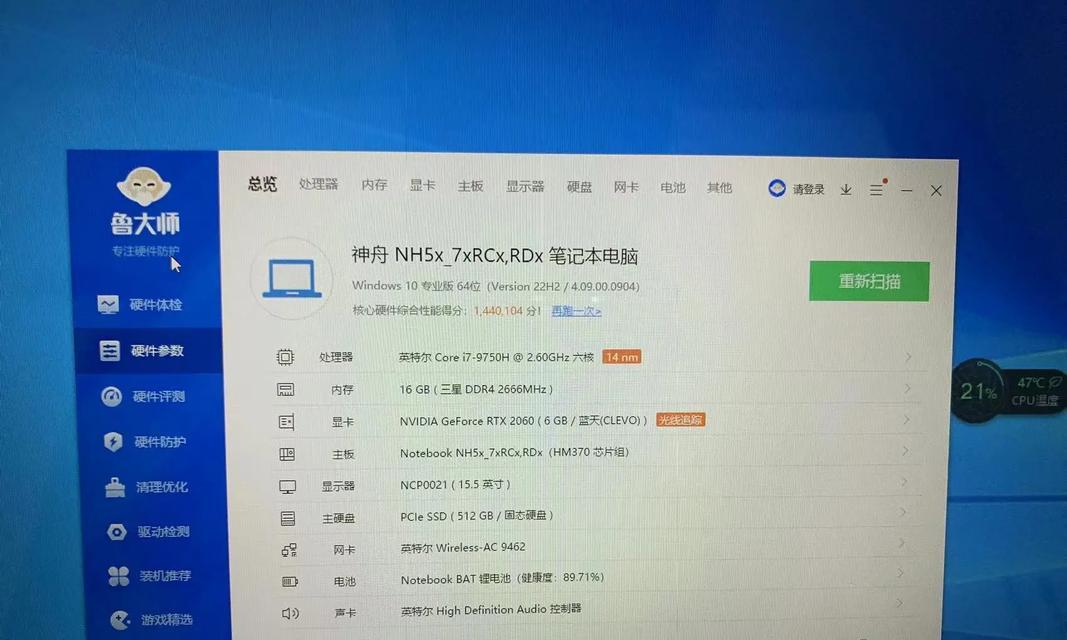
Task: Click the 光线追踪 badge
Action: tap(680, 420)
